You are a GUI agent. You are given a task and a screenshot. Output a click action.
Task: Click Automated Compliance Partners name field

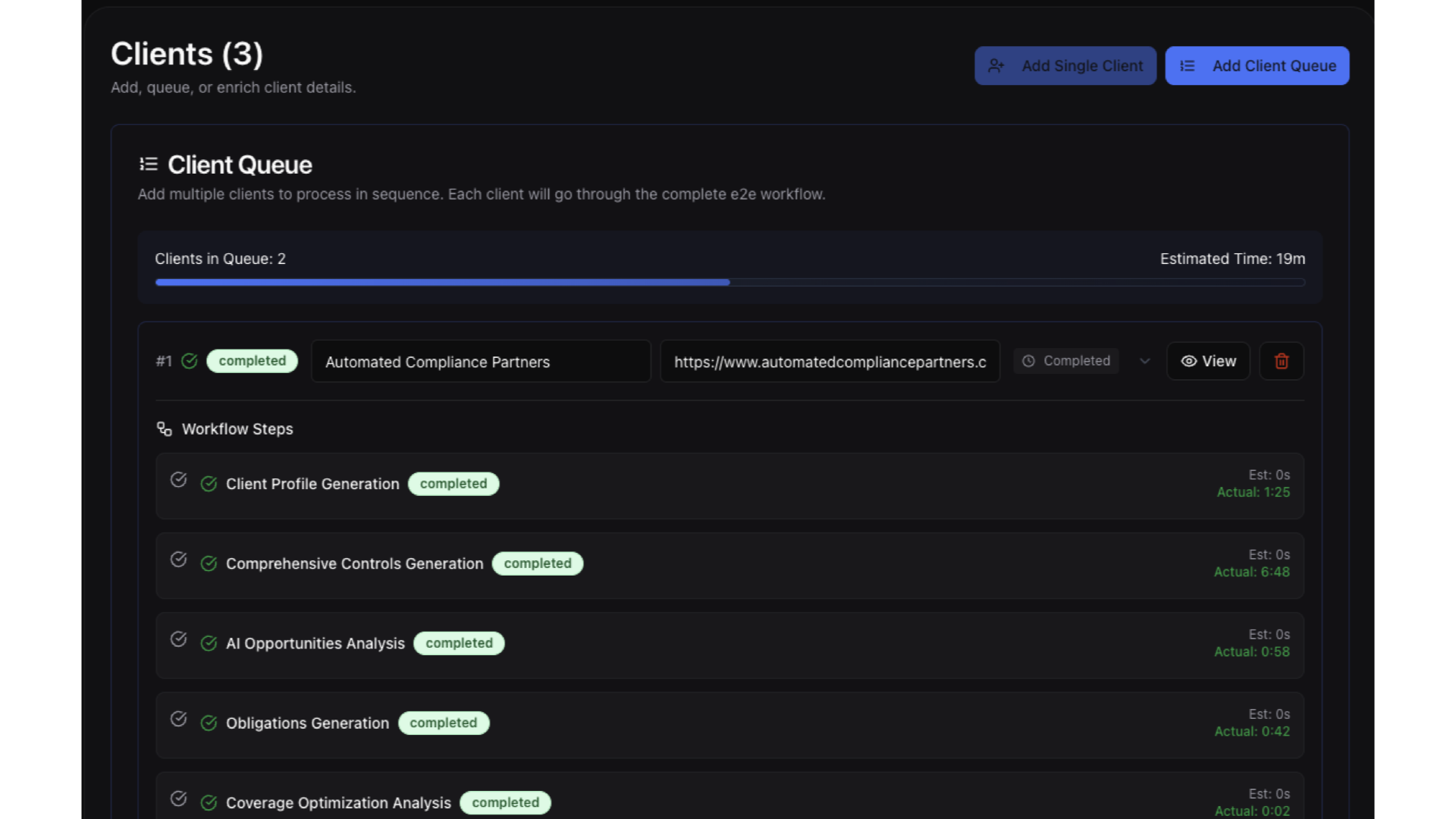coord(481,362)
